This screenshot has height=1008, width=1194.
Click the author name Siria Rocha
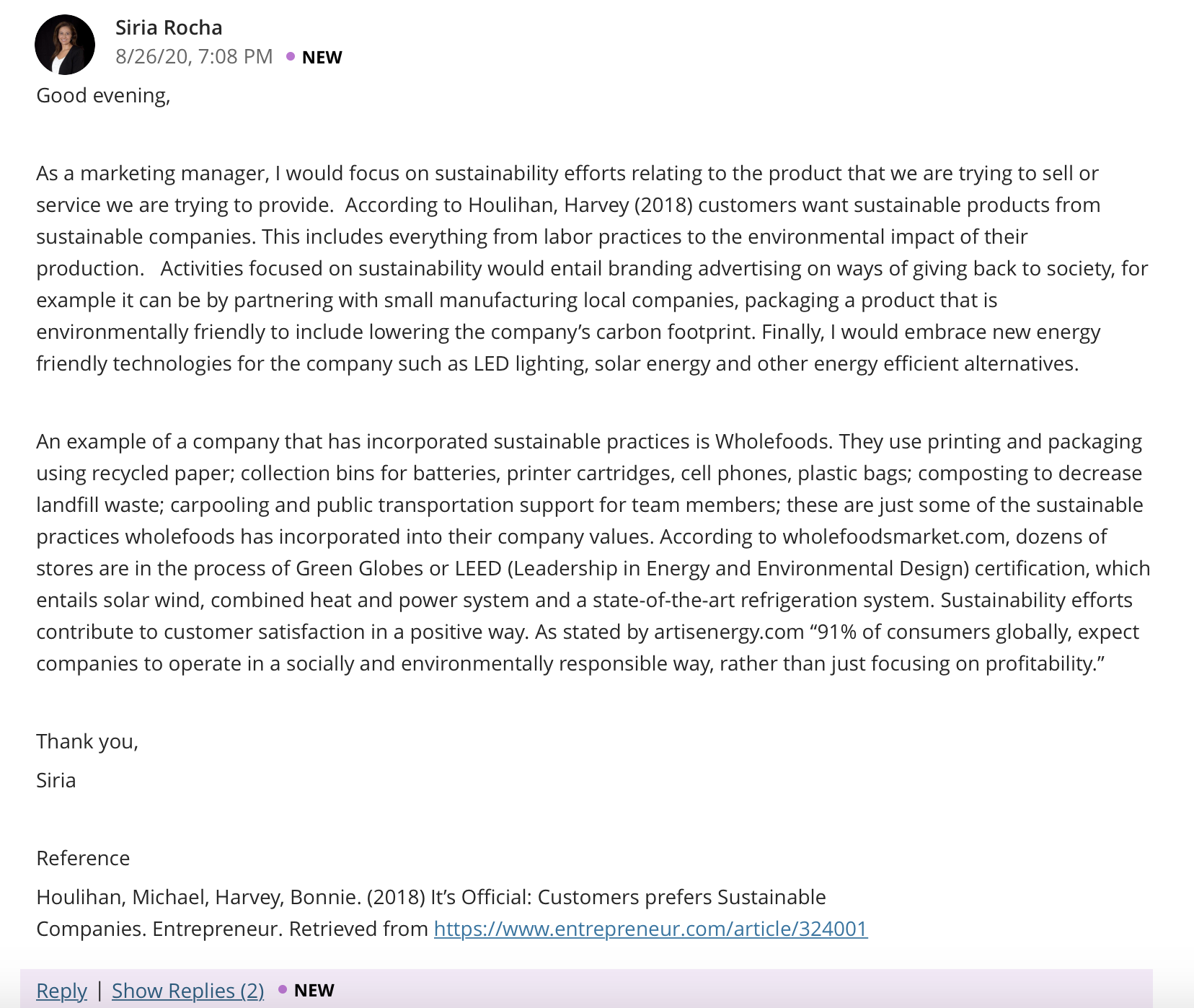[x=169, y=27]
